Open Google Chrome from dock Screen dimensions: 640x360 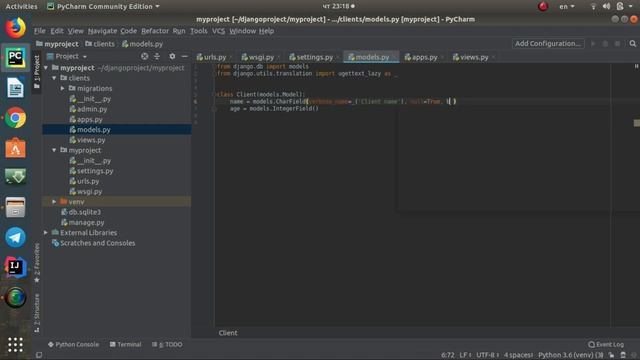(x=16, y=118)
